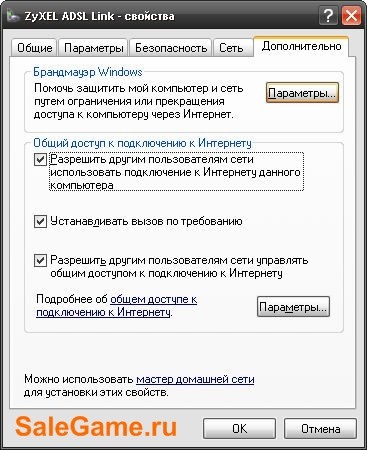Click the dotted-outlined Разрешить другим пользователям label text
The height and width of the screenshot is (450, 367).
[x=176, y=172]
